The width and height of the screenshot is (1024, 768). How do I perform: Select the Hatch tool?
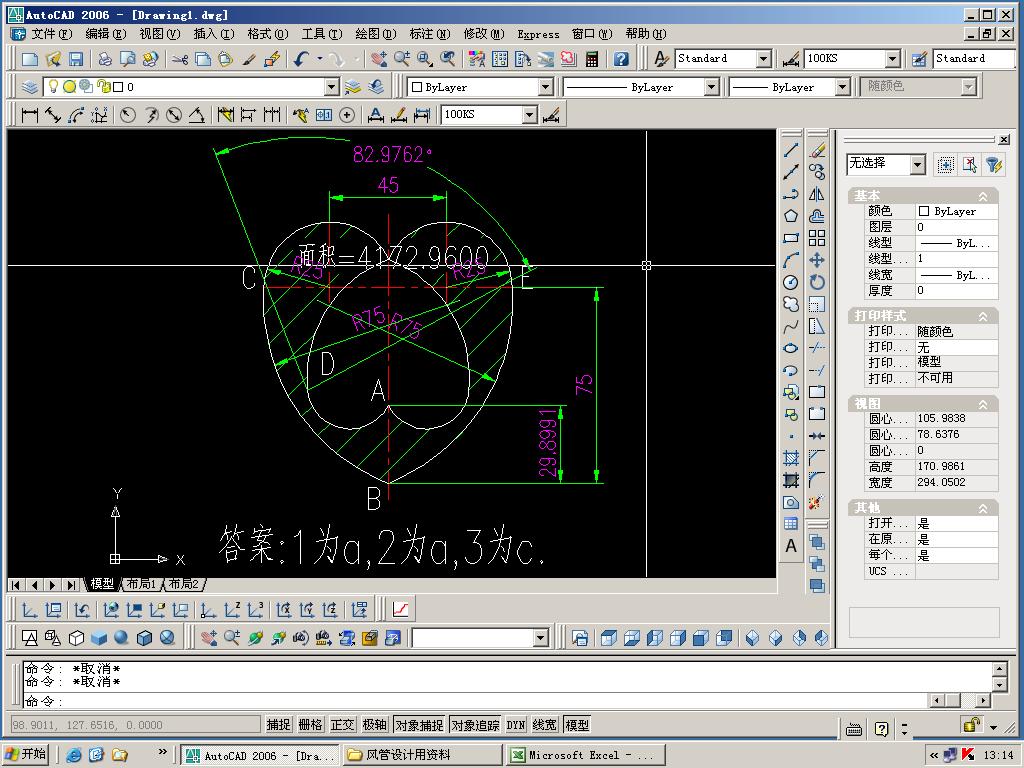click(791, 458)
